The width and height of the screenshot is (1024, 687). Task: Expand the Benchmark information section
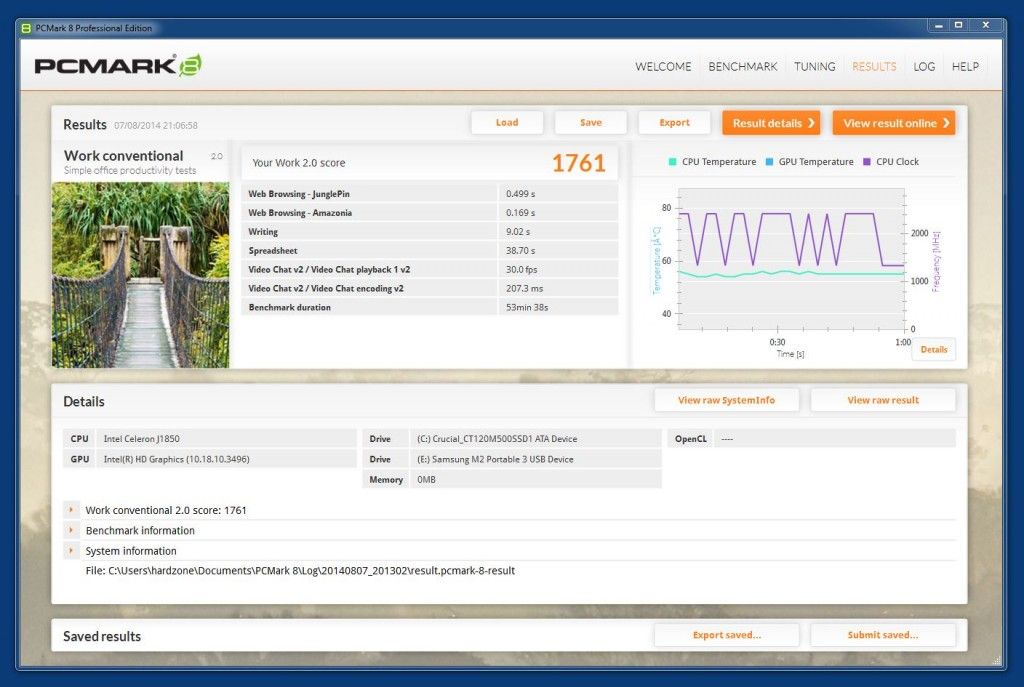(x=71, y=530)
